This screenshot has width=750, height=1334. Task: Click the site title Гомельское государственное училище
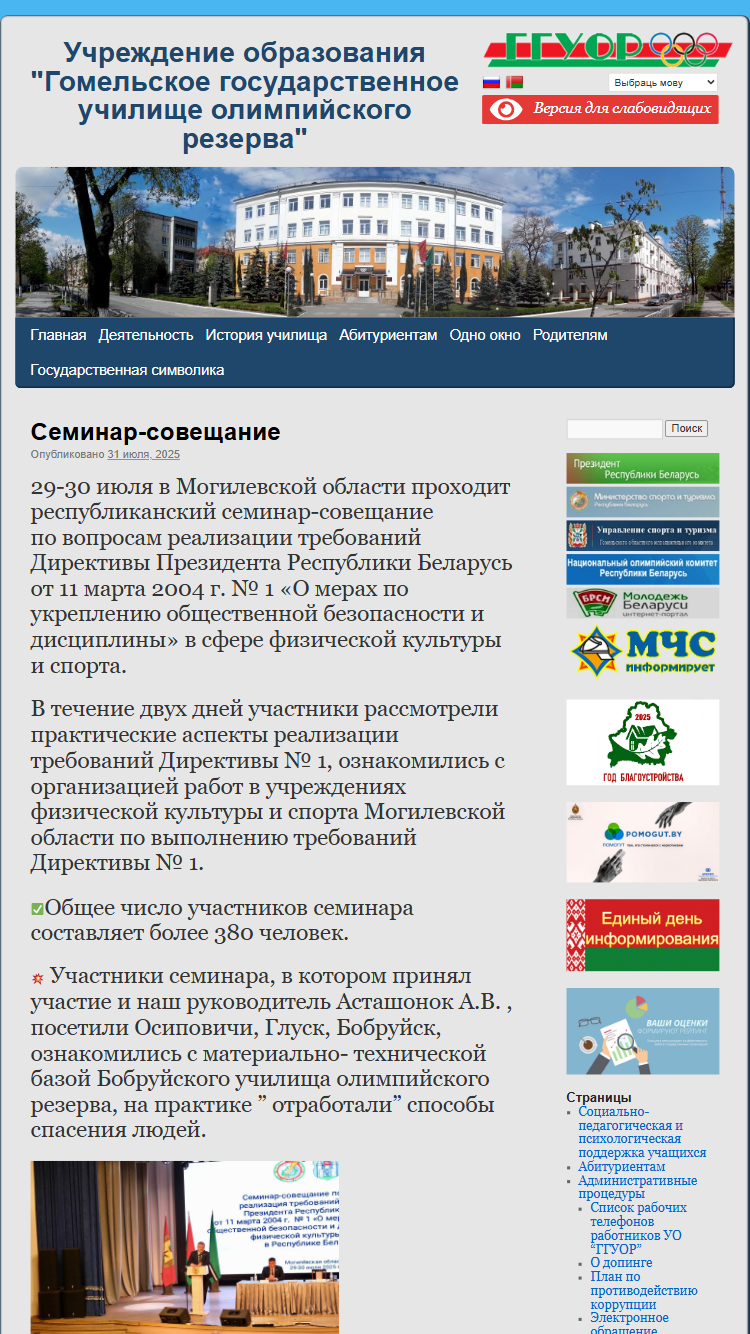pyautogui.click(x=244, y=96)
